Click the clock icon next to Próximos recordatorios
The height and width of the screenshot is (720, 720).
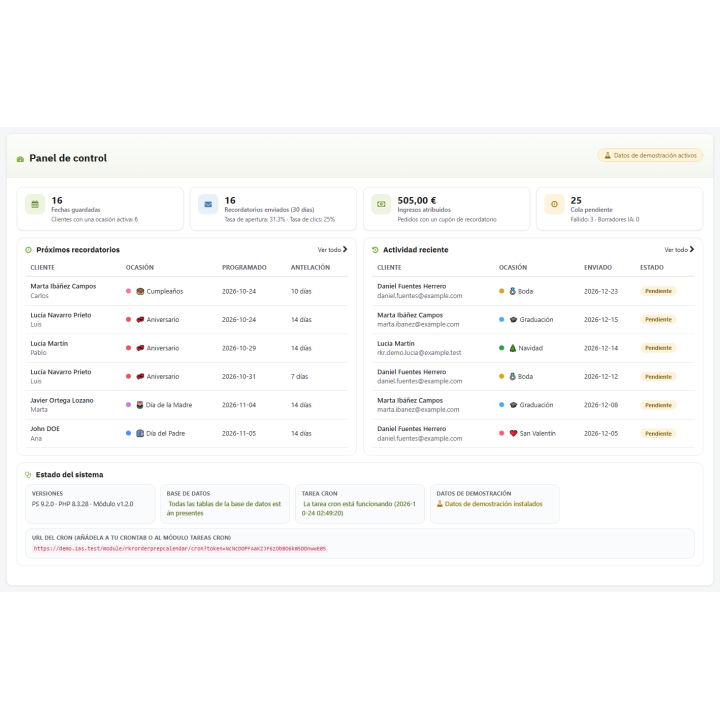point(28,250)
